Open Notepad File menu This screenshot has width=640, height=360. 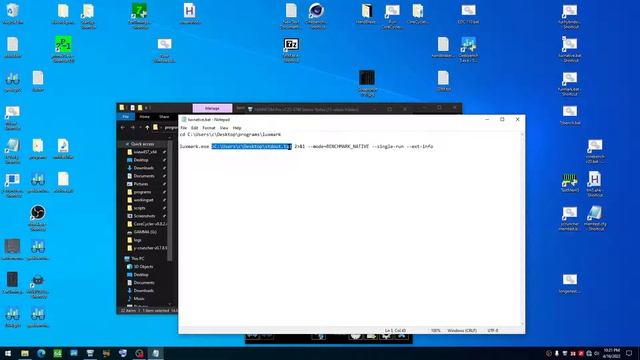184,128
